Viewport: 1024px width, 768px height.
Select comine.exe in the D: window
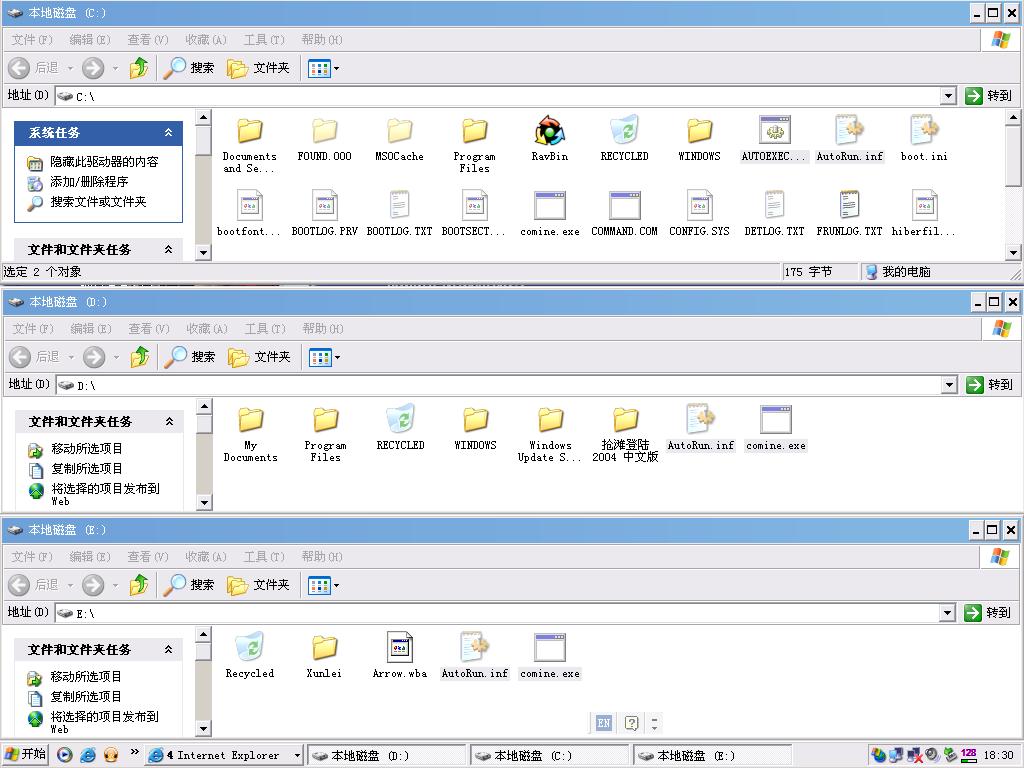click(775, 420)
